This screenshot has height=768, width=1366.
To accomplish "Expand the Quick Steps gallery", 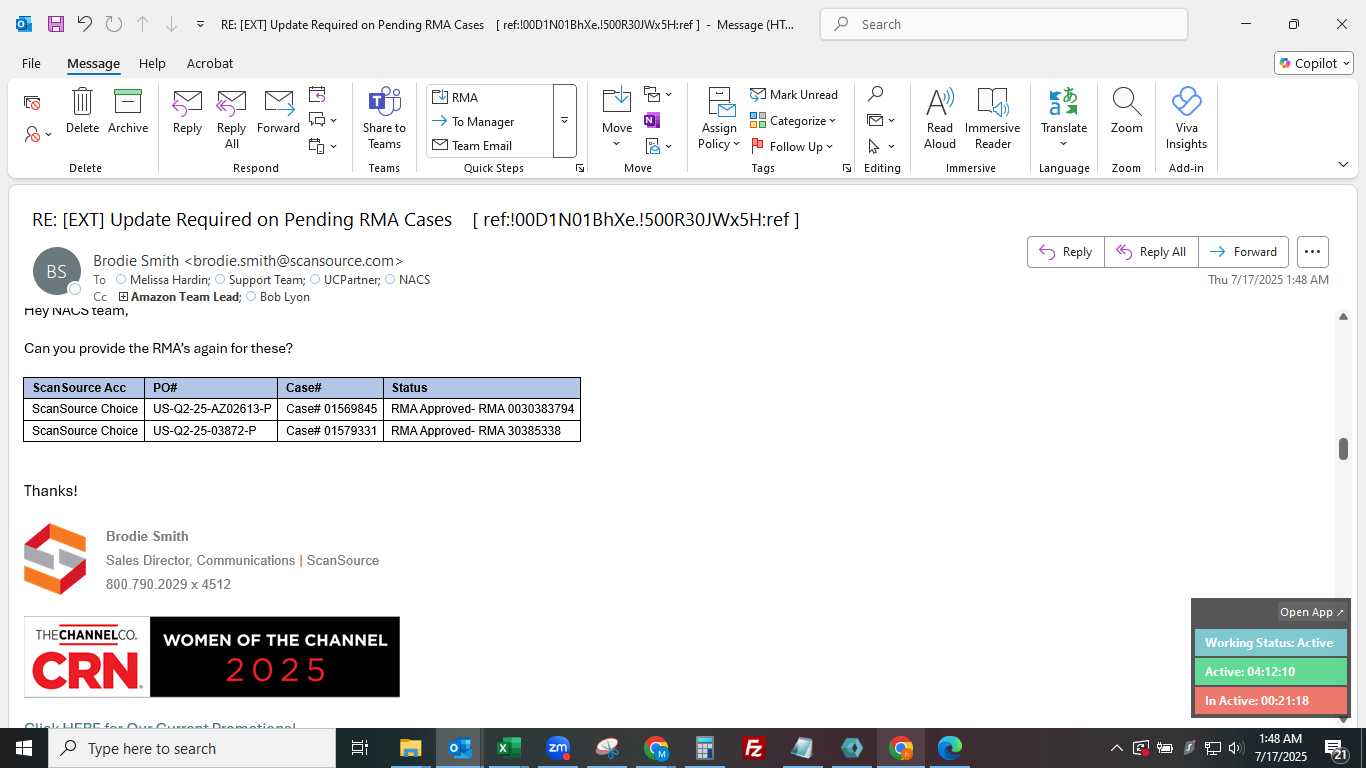I will (564, 121).
